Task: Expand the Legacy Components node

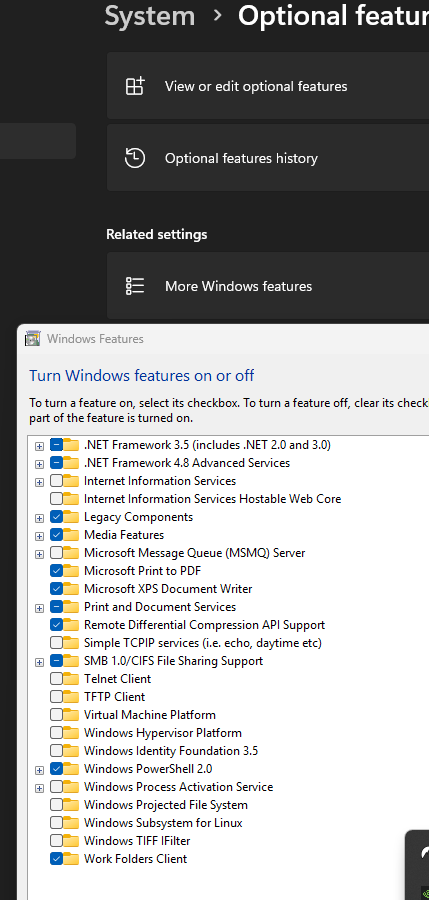Action: point(39,518)
